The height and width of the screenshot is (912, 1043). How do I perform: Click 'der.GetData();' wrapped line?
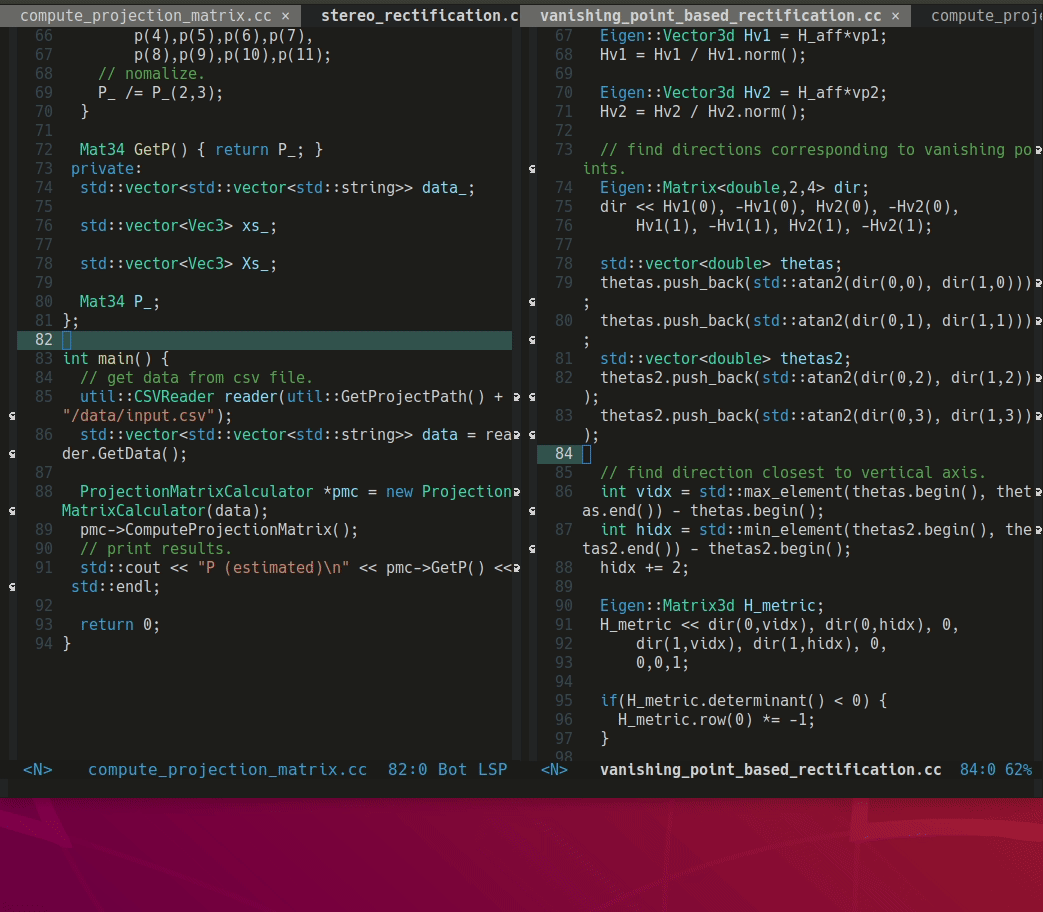click(124, 454)
